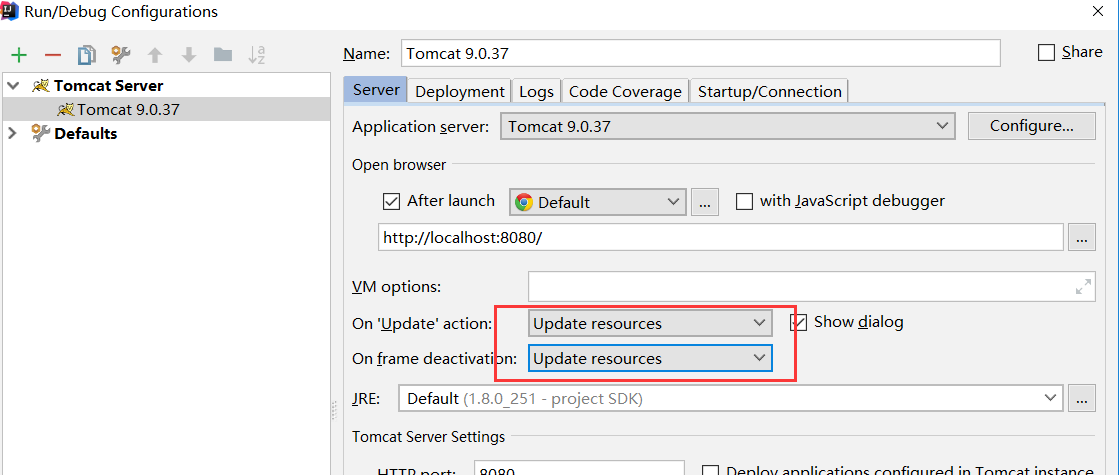Select the Defaults tree item
Image resolution: width=1119 pixels, height=475 pixels.
click(165, 133)
